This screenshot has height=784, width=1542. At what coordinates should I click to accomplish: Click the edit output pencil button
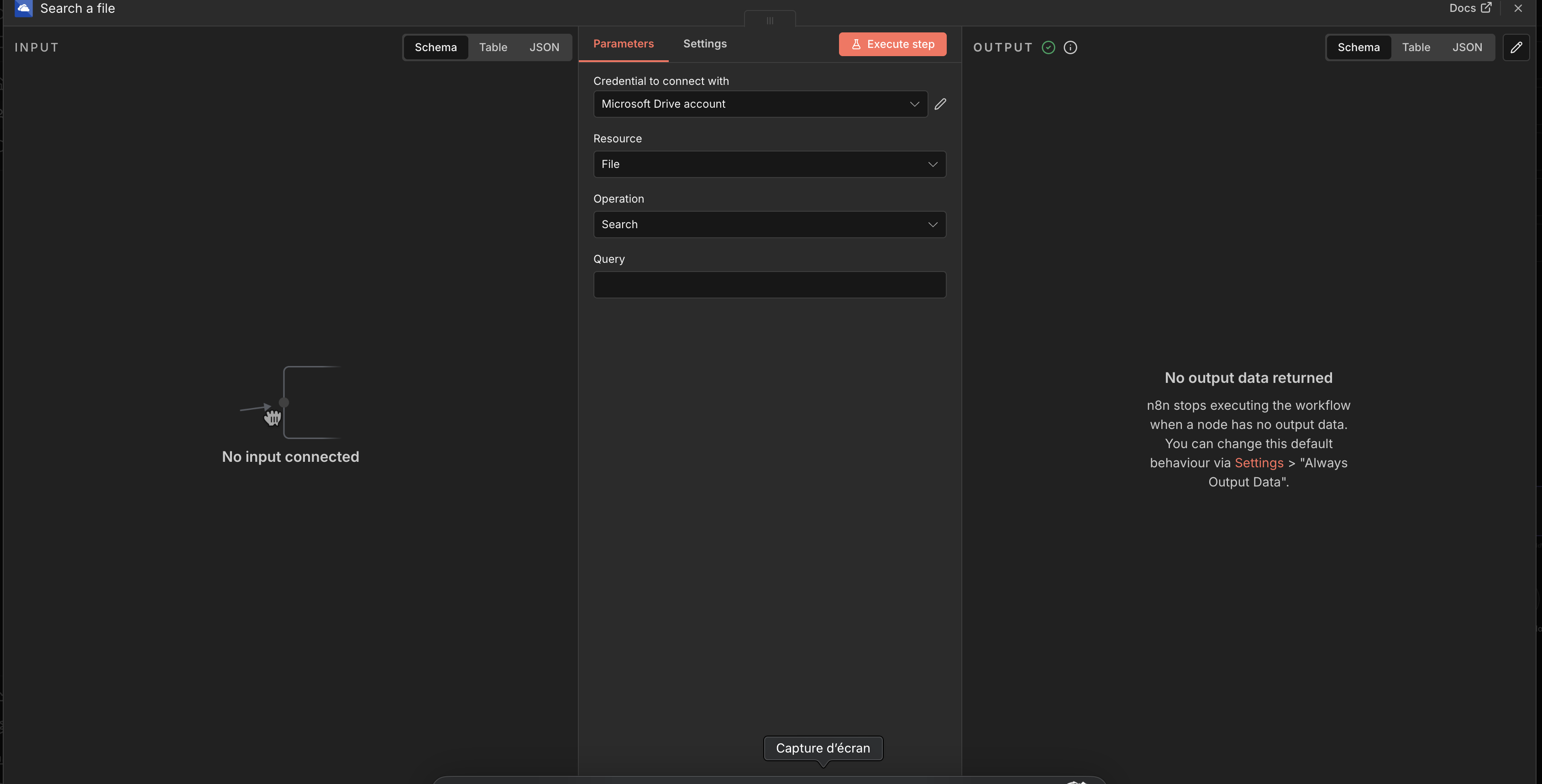point(1516,47)
